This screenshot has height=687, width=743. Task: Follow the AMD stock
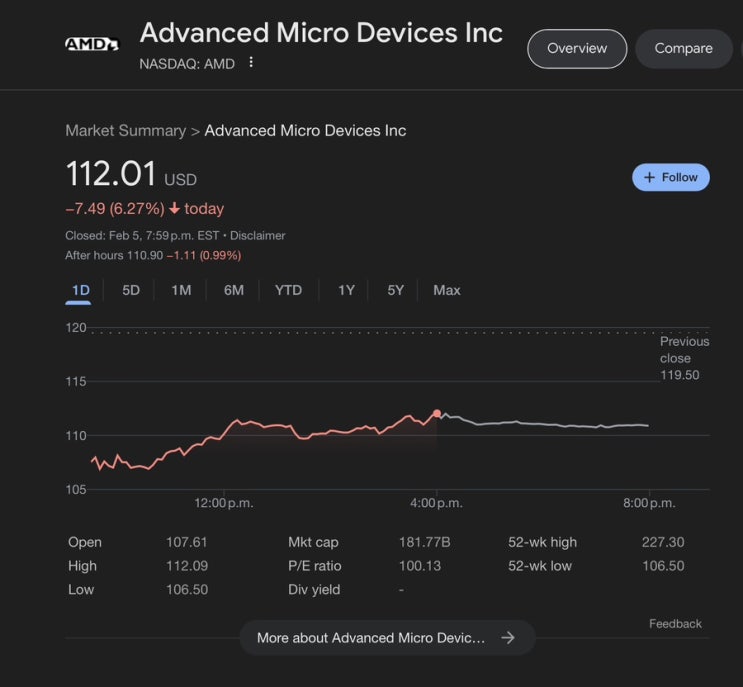(x=671, y=177)
